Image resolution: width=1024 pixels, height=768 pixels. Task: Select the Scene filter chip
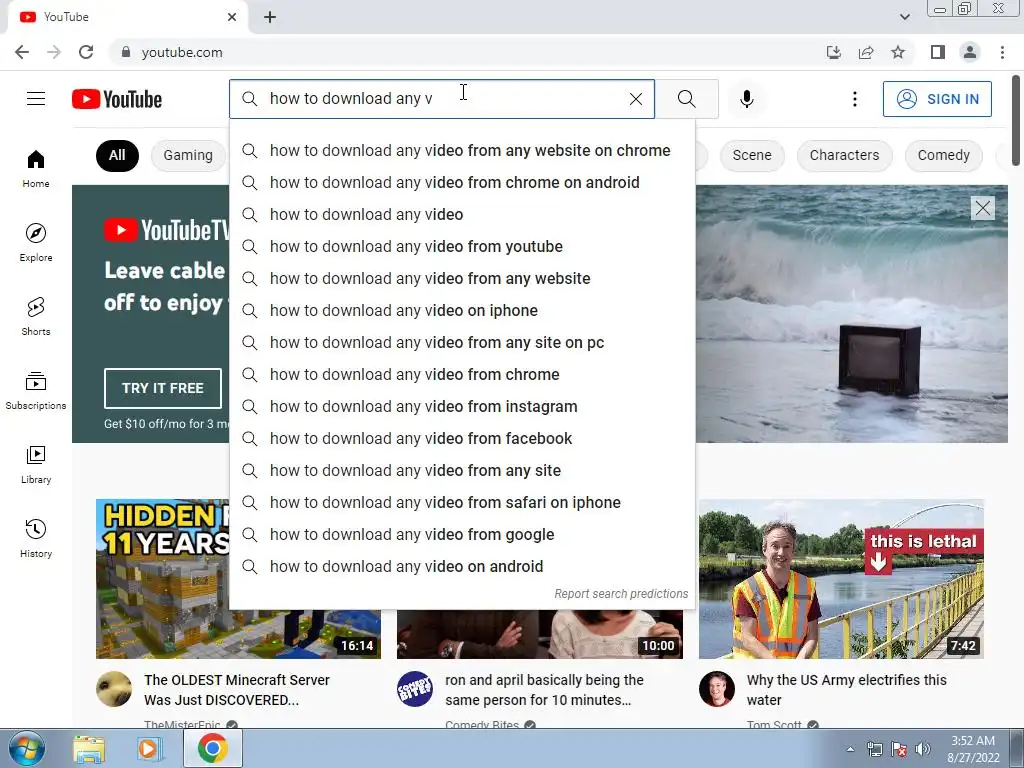(752, 155)
